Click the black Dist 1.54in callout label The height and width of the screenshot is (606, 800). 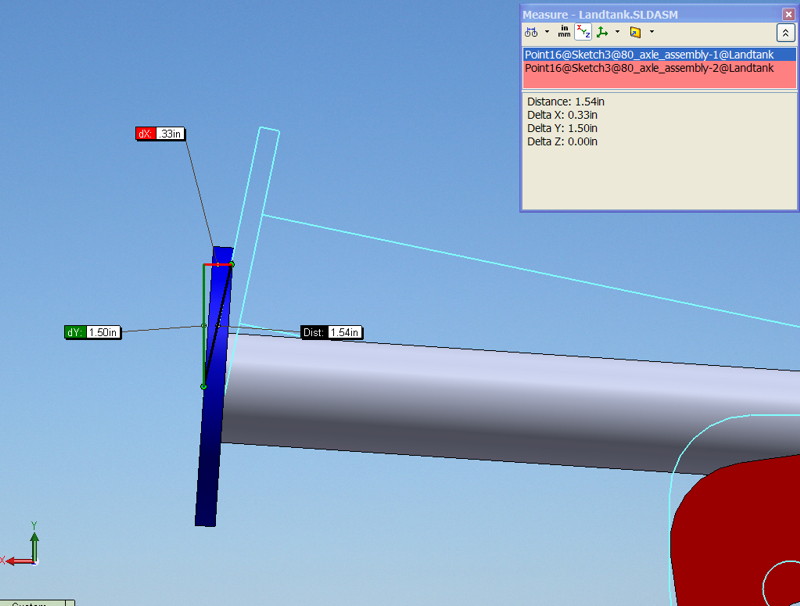click(332, 333)
